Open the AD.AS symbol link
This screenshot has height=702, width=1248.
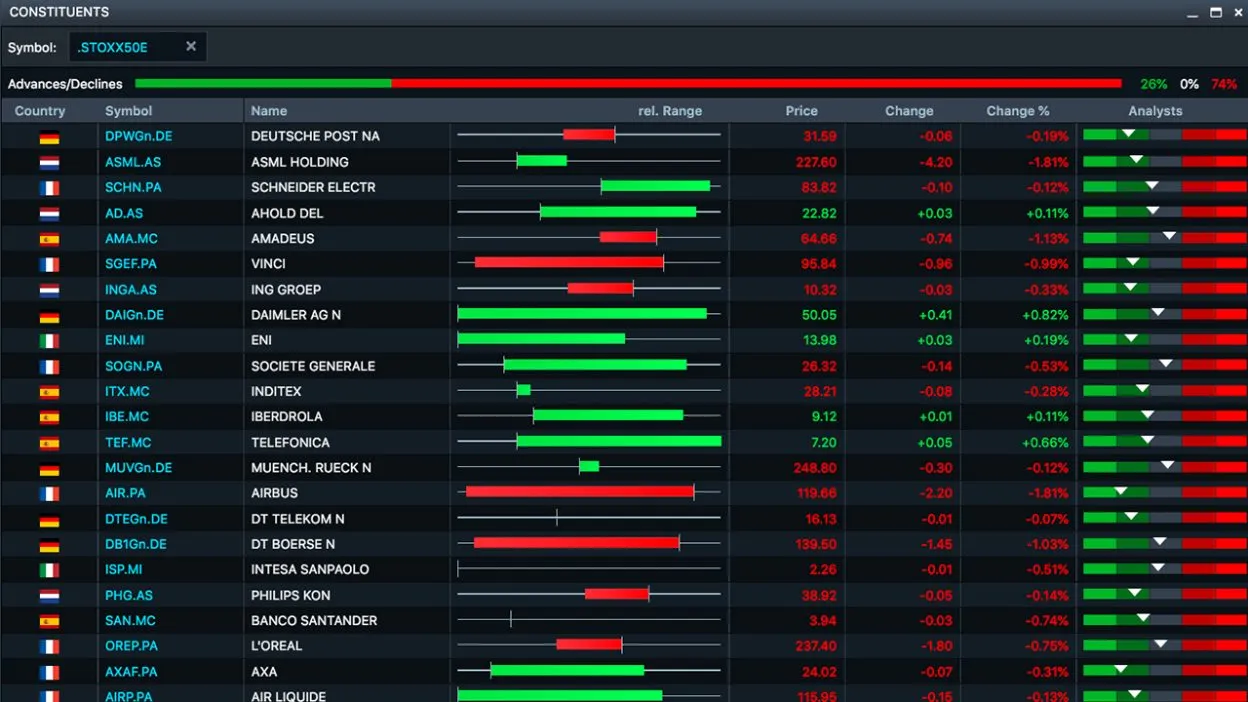(x=124, y=213)
